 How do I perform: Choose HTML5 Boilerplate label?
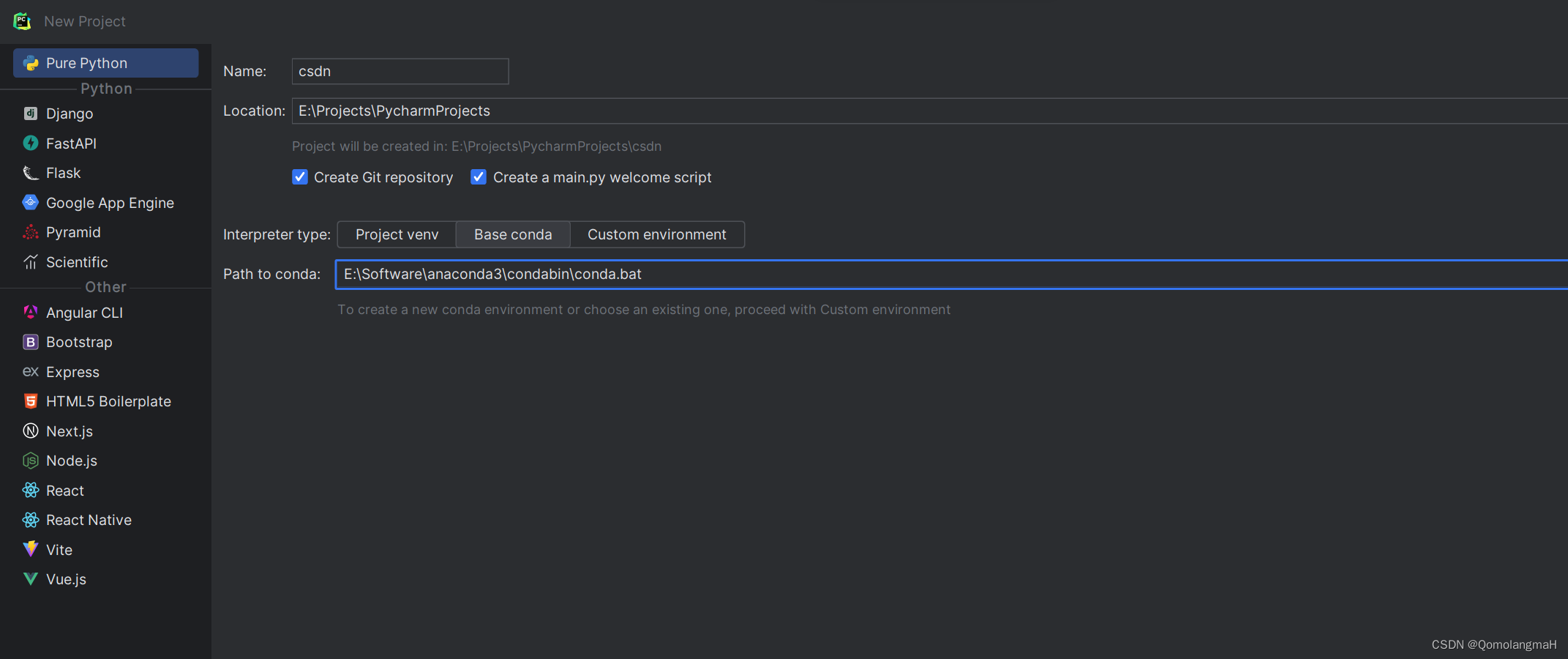[108, 401]
